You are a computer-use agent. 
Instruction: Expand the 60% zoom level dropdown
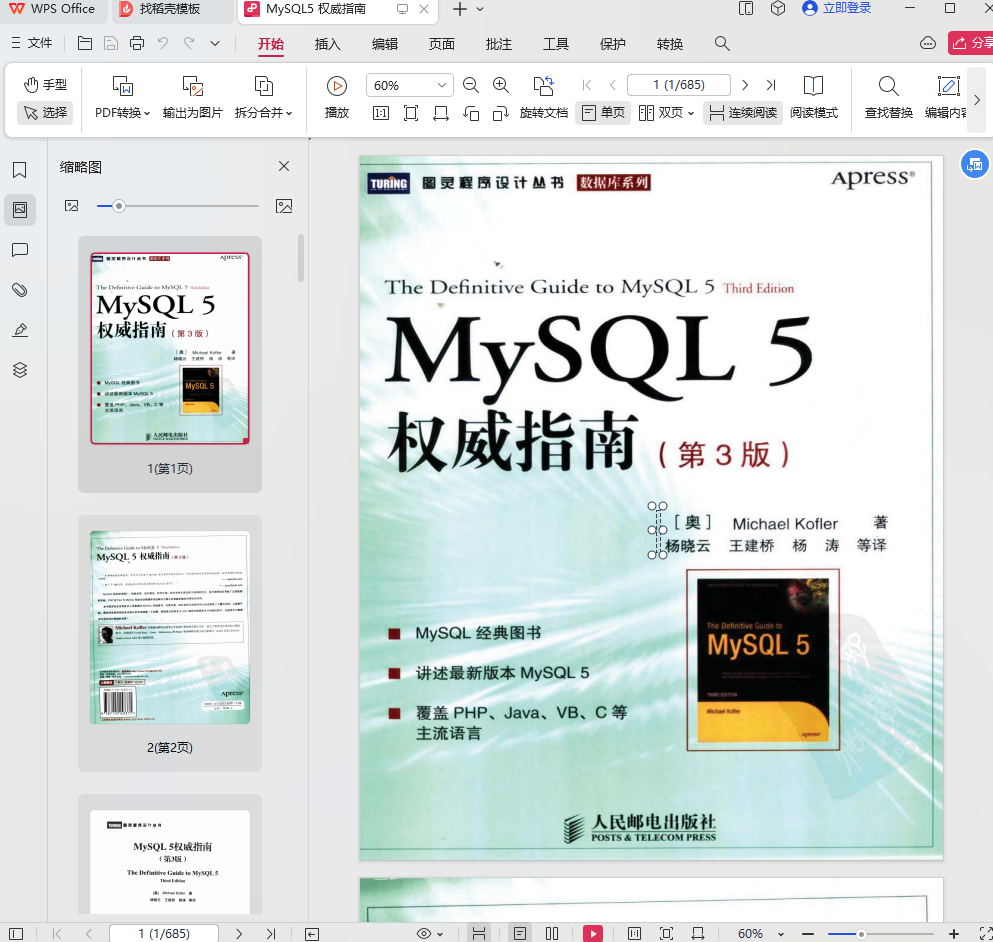(441, 86)
